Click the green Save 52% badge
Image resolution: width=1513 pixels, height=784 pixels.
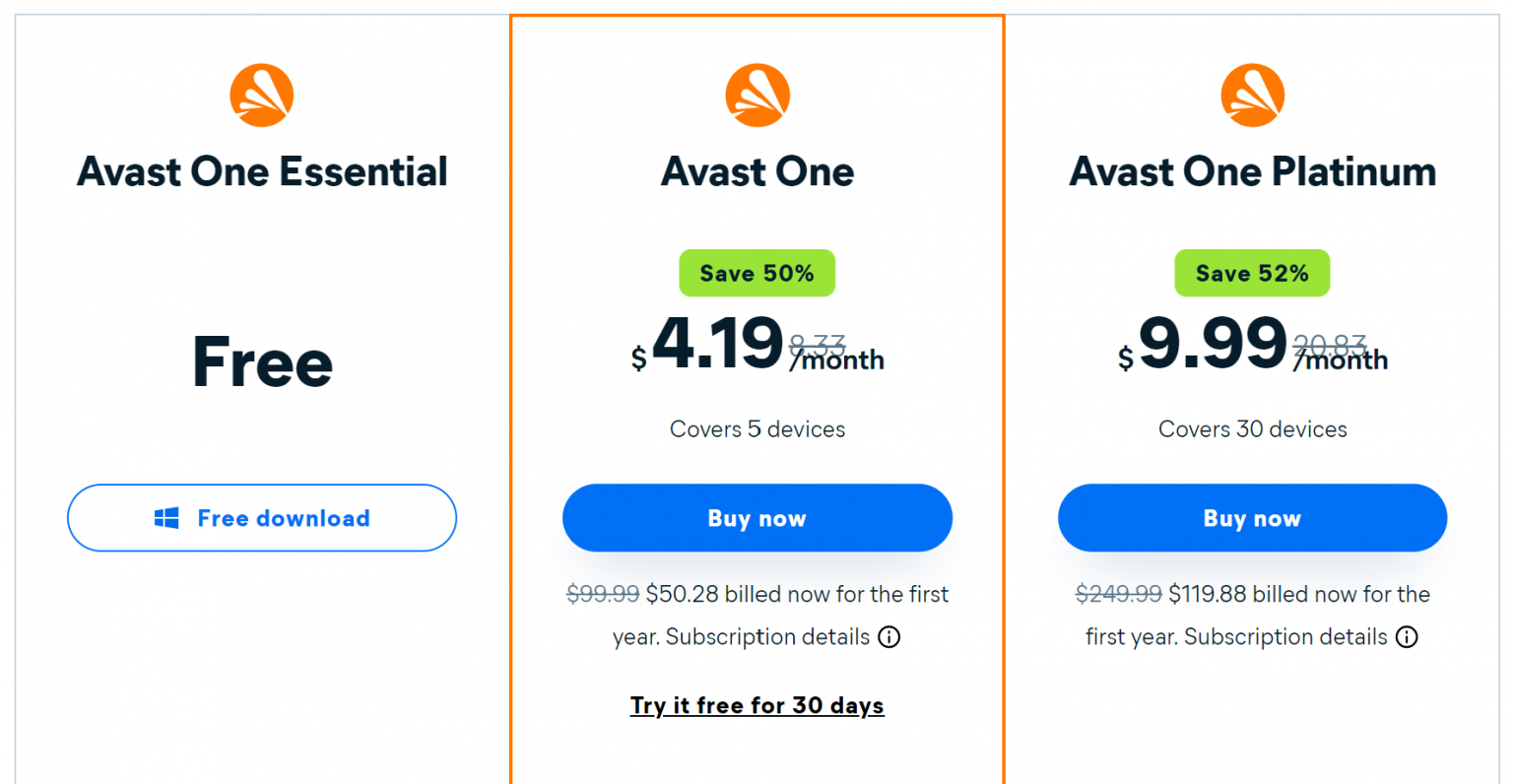(x=1252, y=273)
